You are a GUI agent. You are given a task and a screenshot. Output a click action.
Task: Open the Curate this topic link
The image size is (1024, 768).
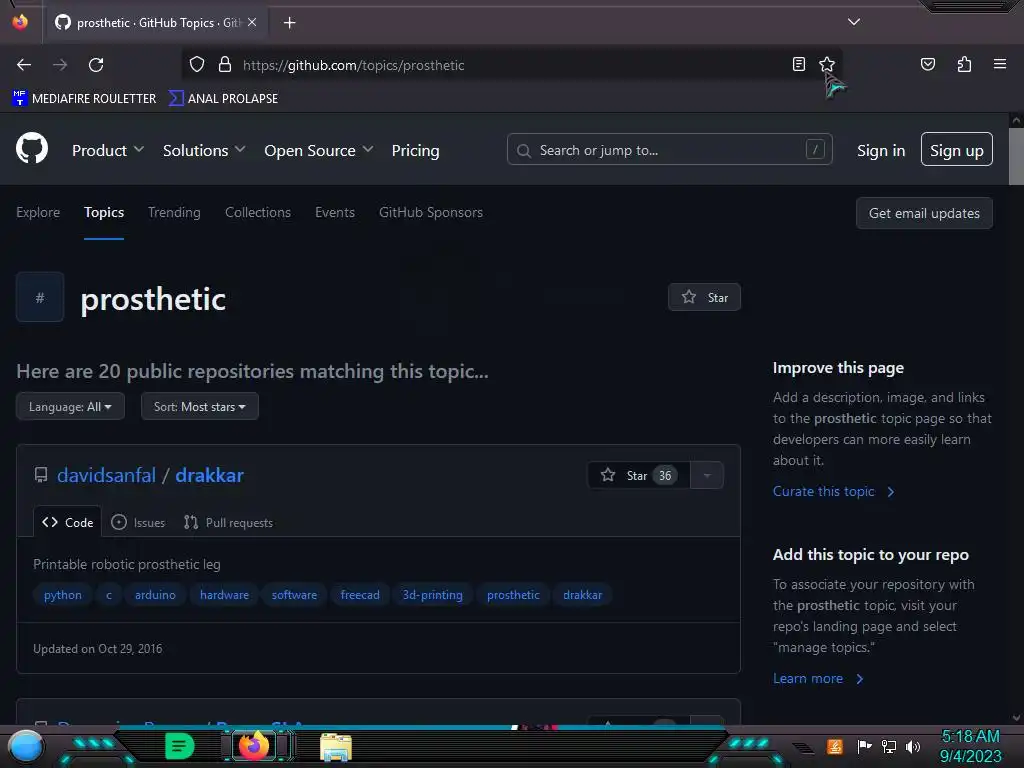pyautogui.click(x=834, y=491)
